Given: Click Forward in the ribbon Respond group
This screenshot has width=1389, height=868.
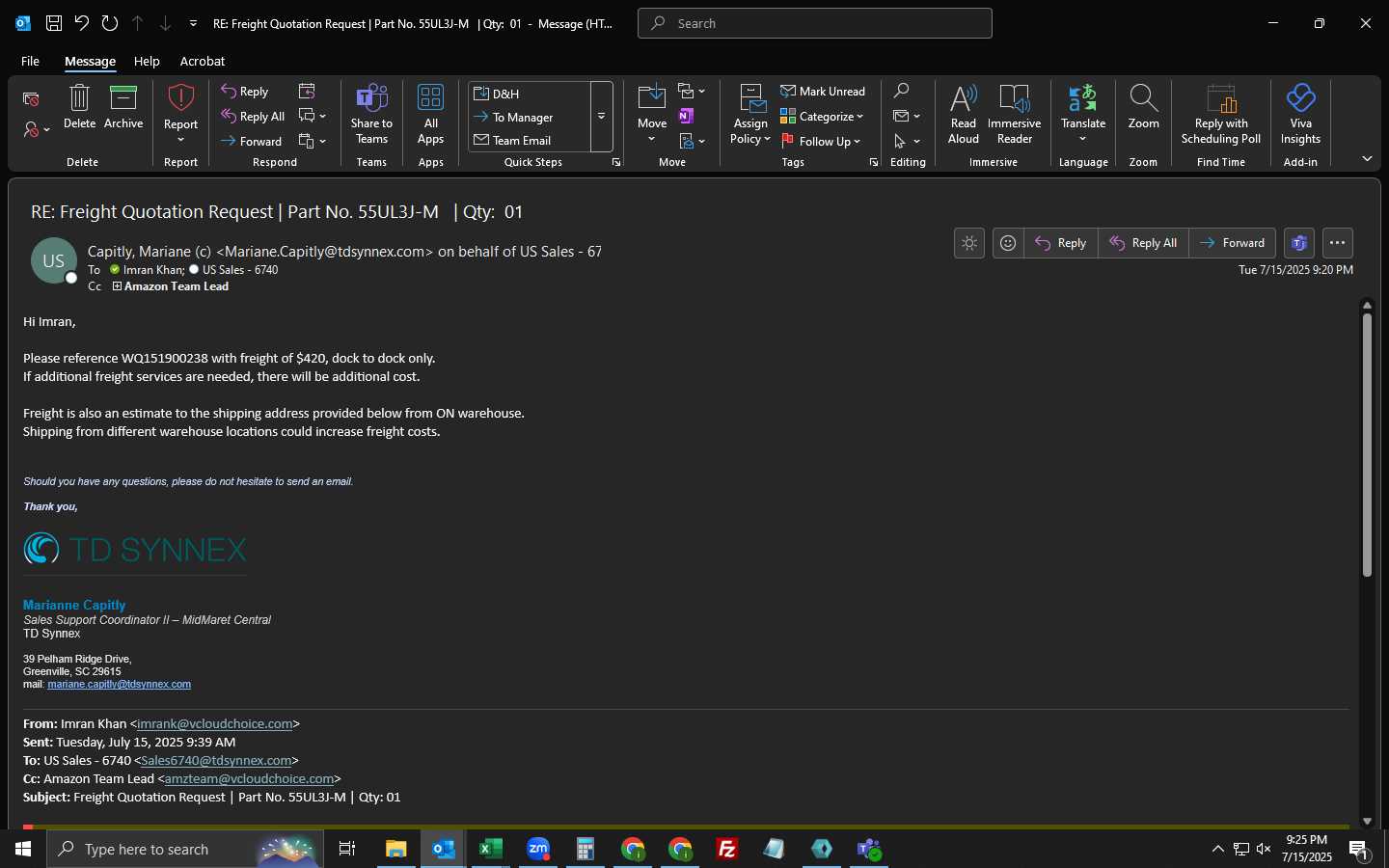Looking at the screenshot, I should point(251,141).
